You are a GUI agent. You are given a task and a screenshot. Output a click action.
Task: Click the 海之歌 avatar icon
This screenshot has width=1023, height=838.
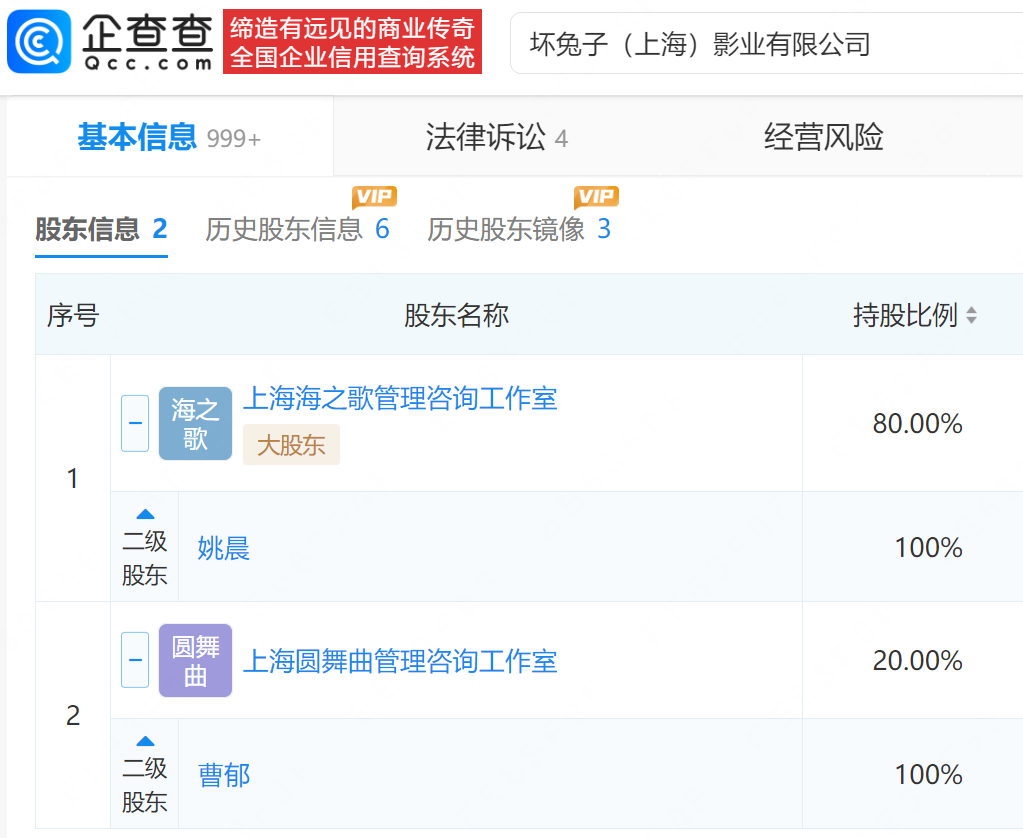point(195,424)
